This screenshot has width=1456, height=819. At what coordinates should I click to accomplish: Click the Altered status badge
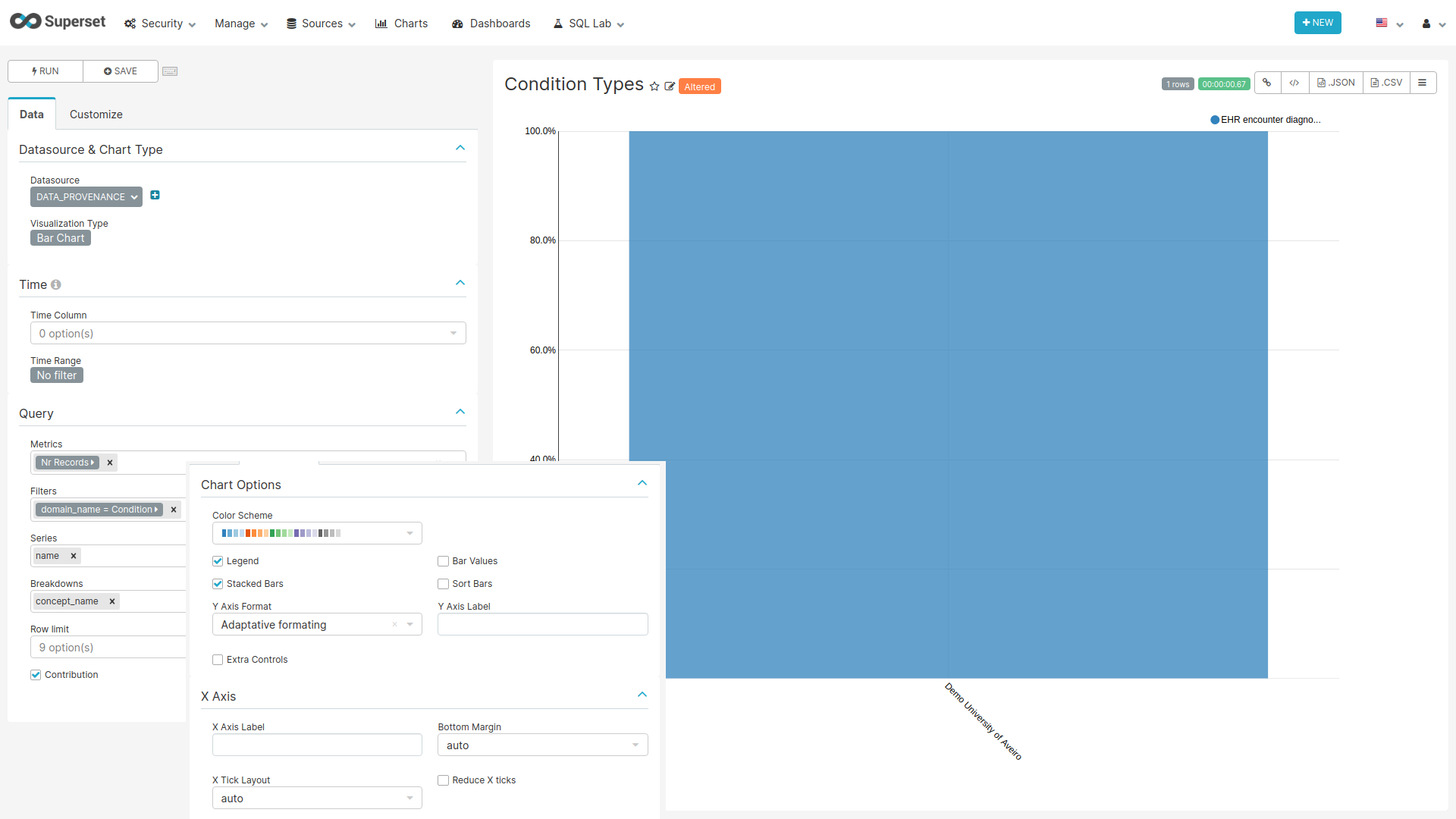pyautogui.click(x=699, y=86)
